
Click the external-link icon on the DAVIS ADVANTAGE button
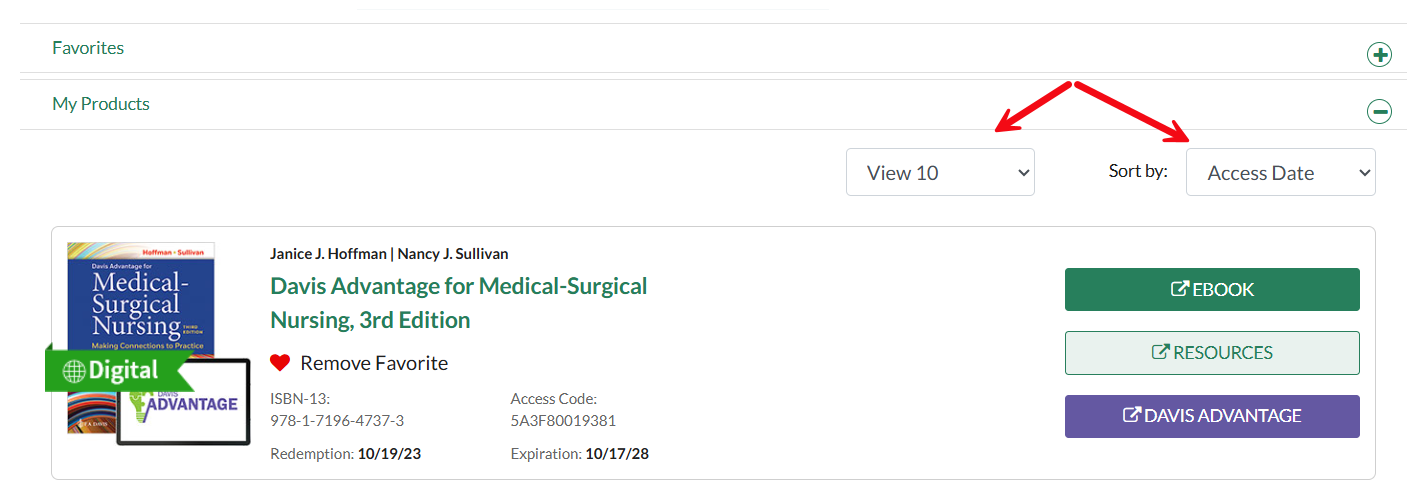(1131, 415)
